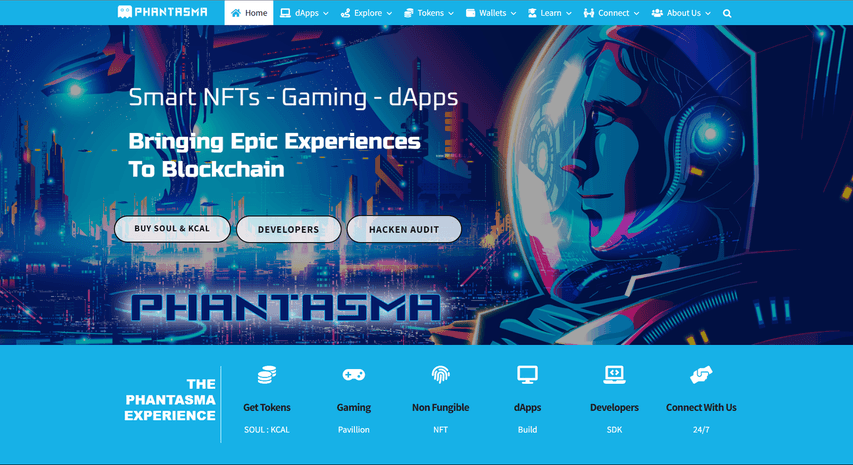
Task: Open the Gaming controller icon
Action: 354,375
